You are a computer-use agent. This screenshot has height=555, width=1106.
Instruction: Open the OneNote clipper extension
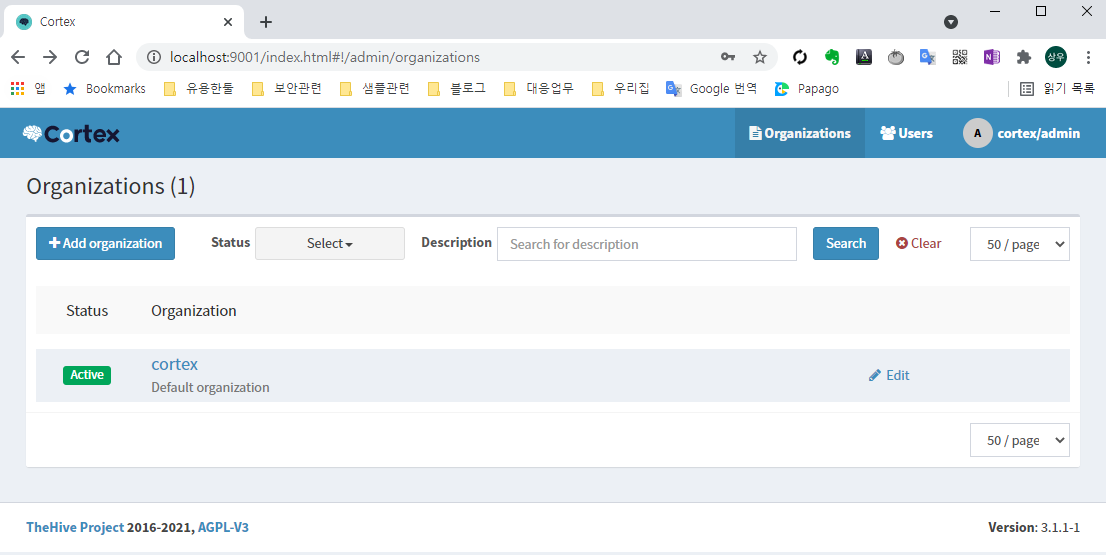coord(992,57)
